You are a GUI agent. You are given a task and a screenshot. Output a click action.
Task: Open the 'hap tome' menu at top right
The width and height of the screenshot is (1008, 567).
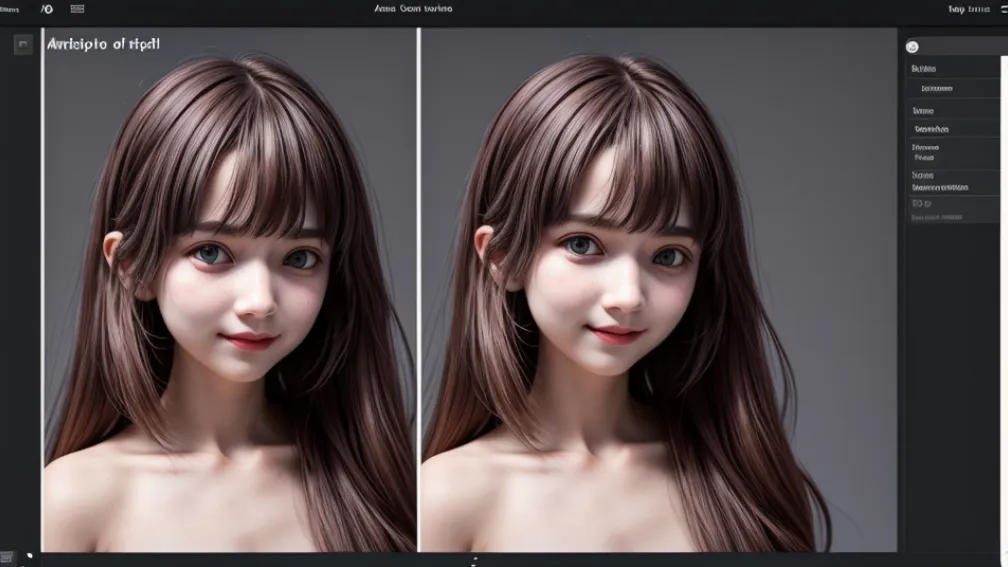tap(968, 8)
